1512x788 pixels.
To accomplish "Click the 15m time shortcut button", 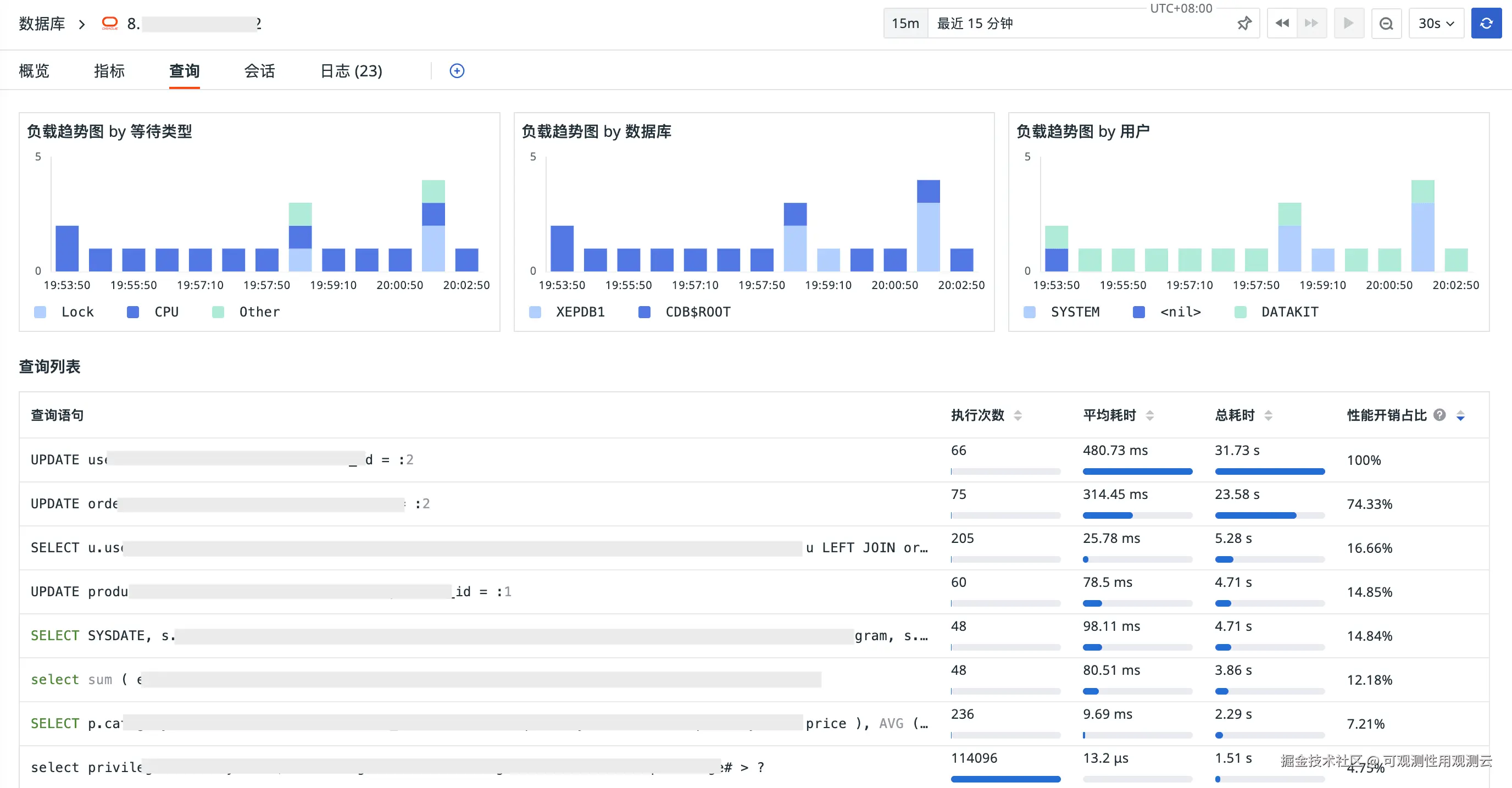I will tap(905, 24).
